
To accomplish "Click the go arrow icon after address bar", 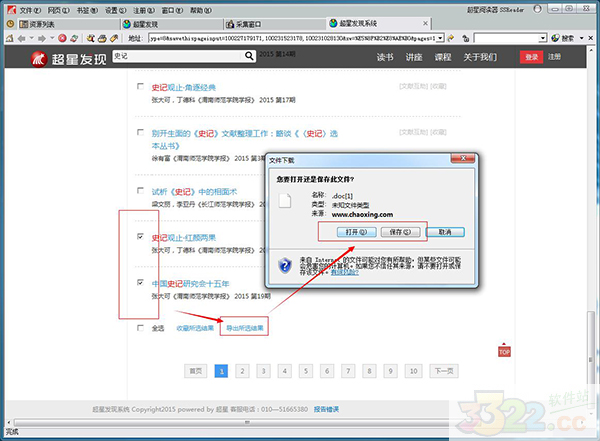I will click(451, 38).
